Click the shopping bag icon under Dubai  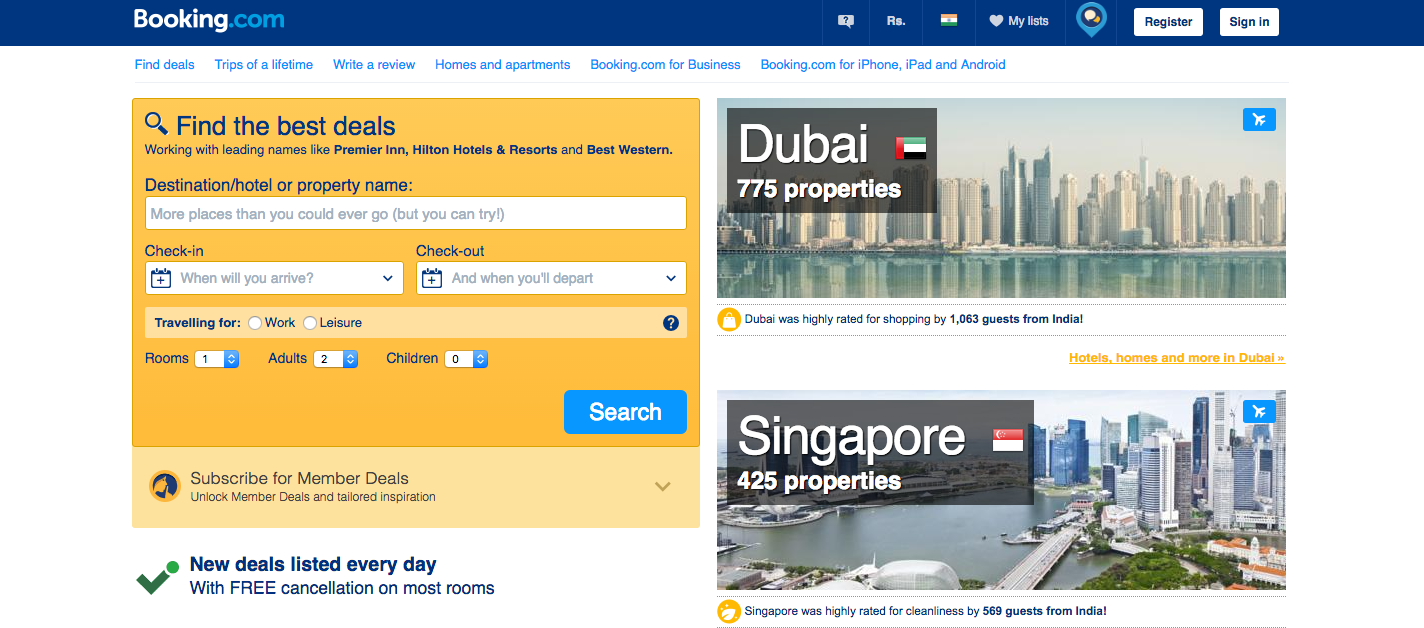point(729,320)
